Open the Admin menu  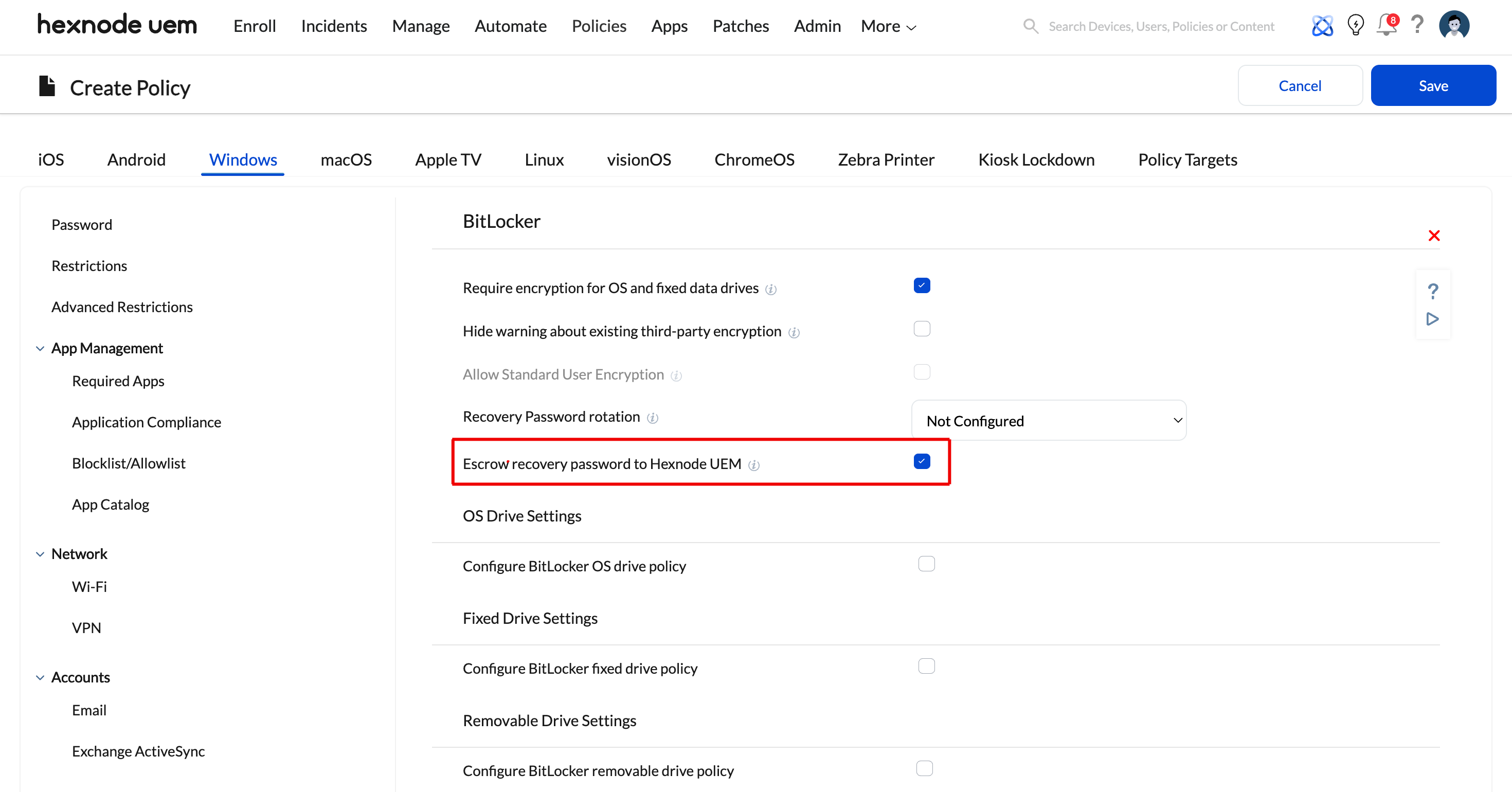[x=817, y=26]
